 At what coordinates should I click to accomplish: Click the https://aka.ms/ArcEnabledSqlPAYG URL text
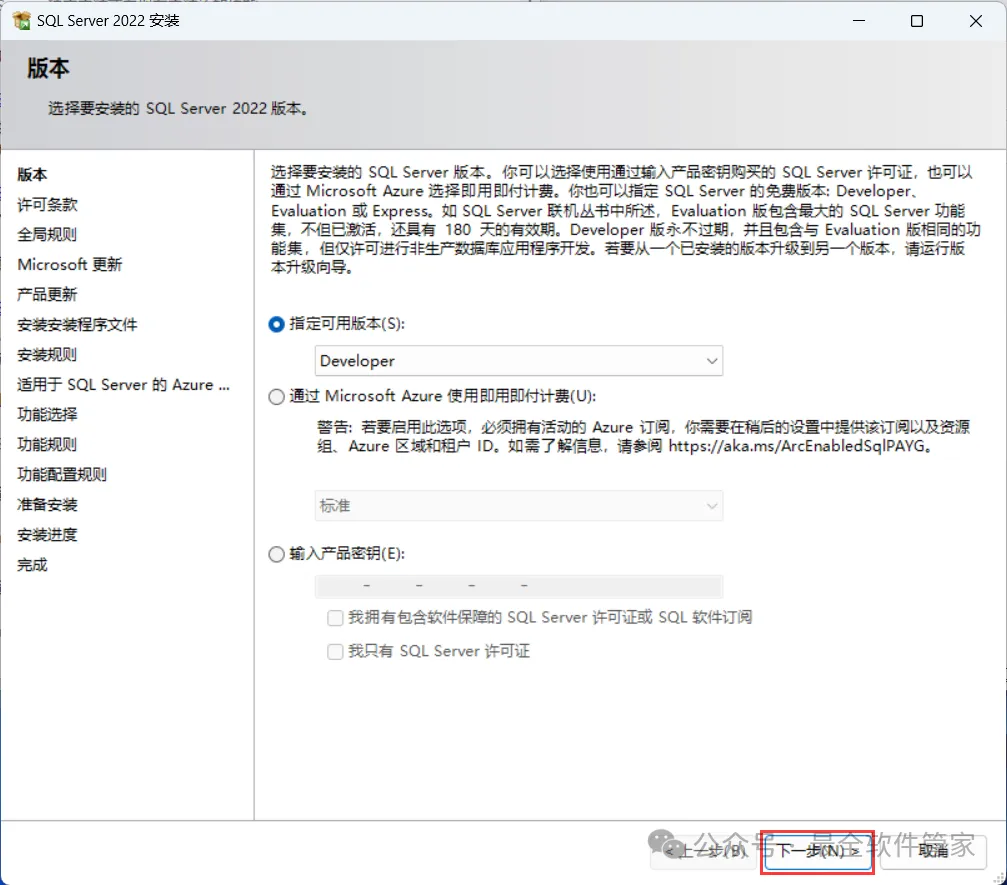coord(797,446)
